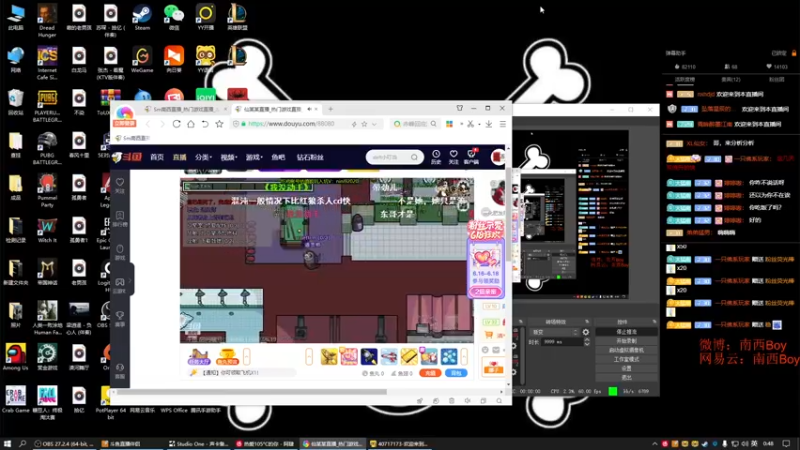Go to browser home page icon
The width and height of the screenshot is (800, 450).
point(191,124)
